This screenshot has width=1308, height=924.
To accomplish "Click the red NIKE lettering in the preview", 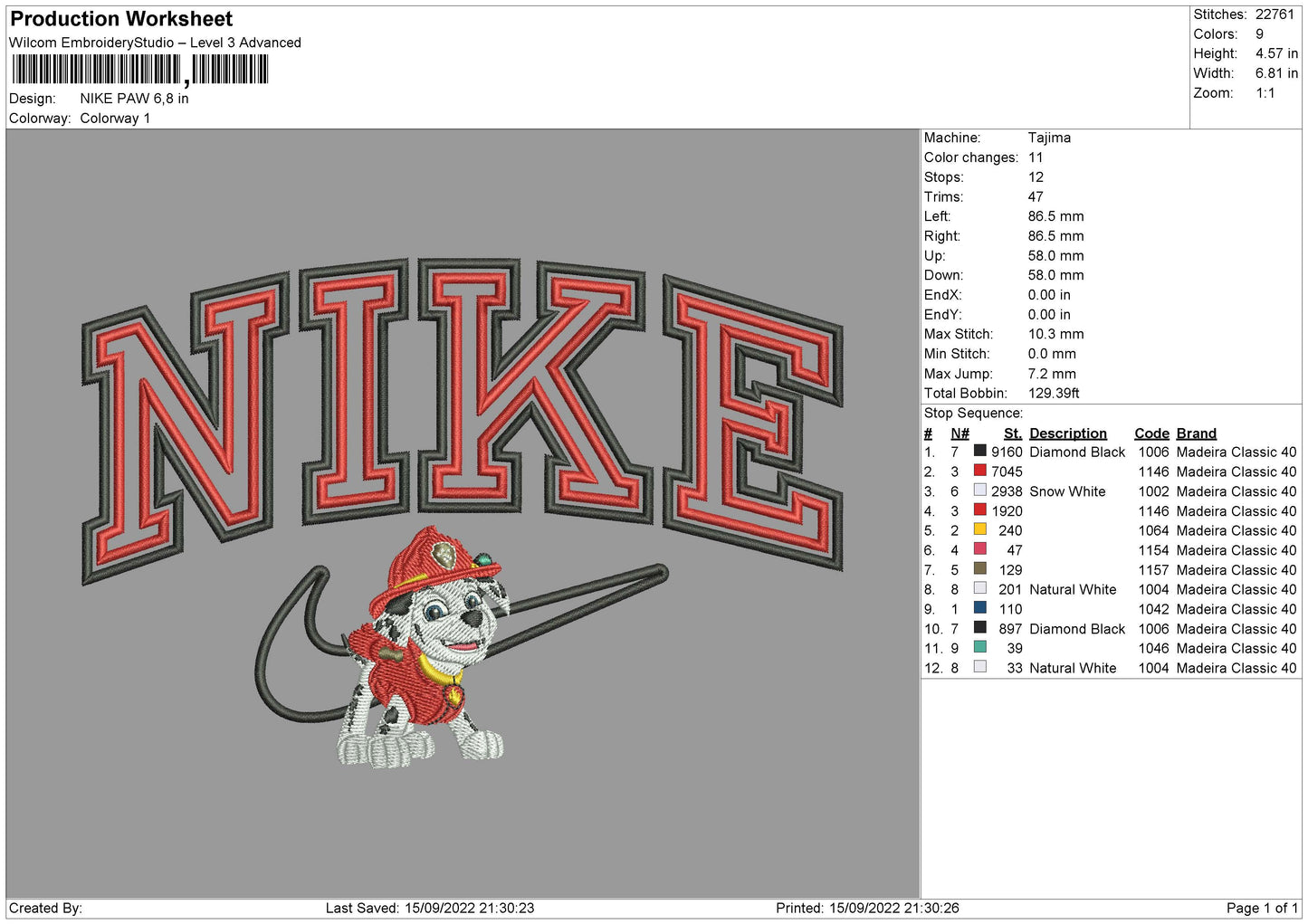I will (x=462, y=421).
